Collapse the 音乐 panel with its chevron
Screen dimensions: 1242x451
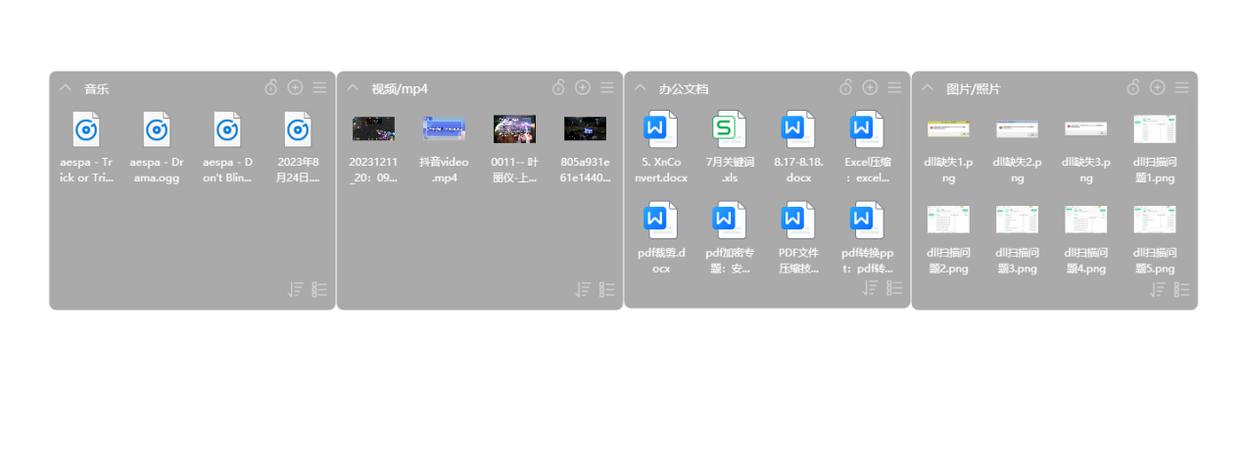point(65,88)
